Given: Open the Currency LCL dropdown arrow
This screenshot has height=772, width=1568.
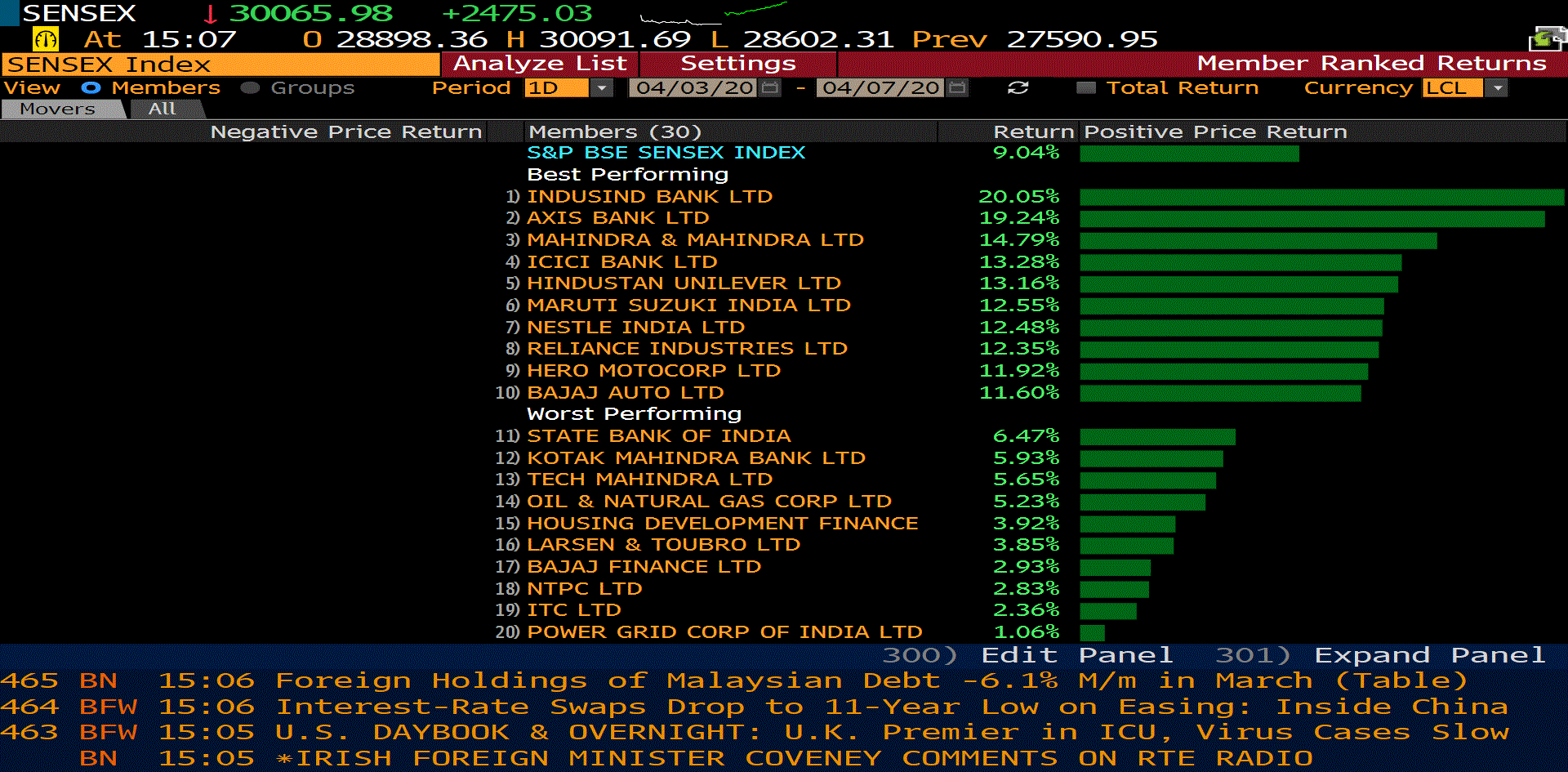Looking at the screenshot, I should 1496,88.
